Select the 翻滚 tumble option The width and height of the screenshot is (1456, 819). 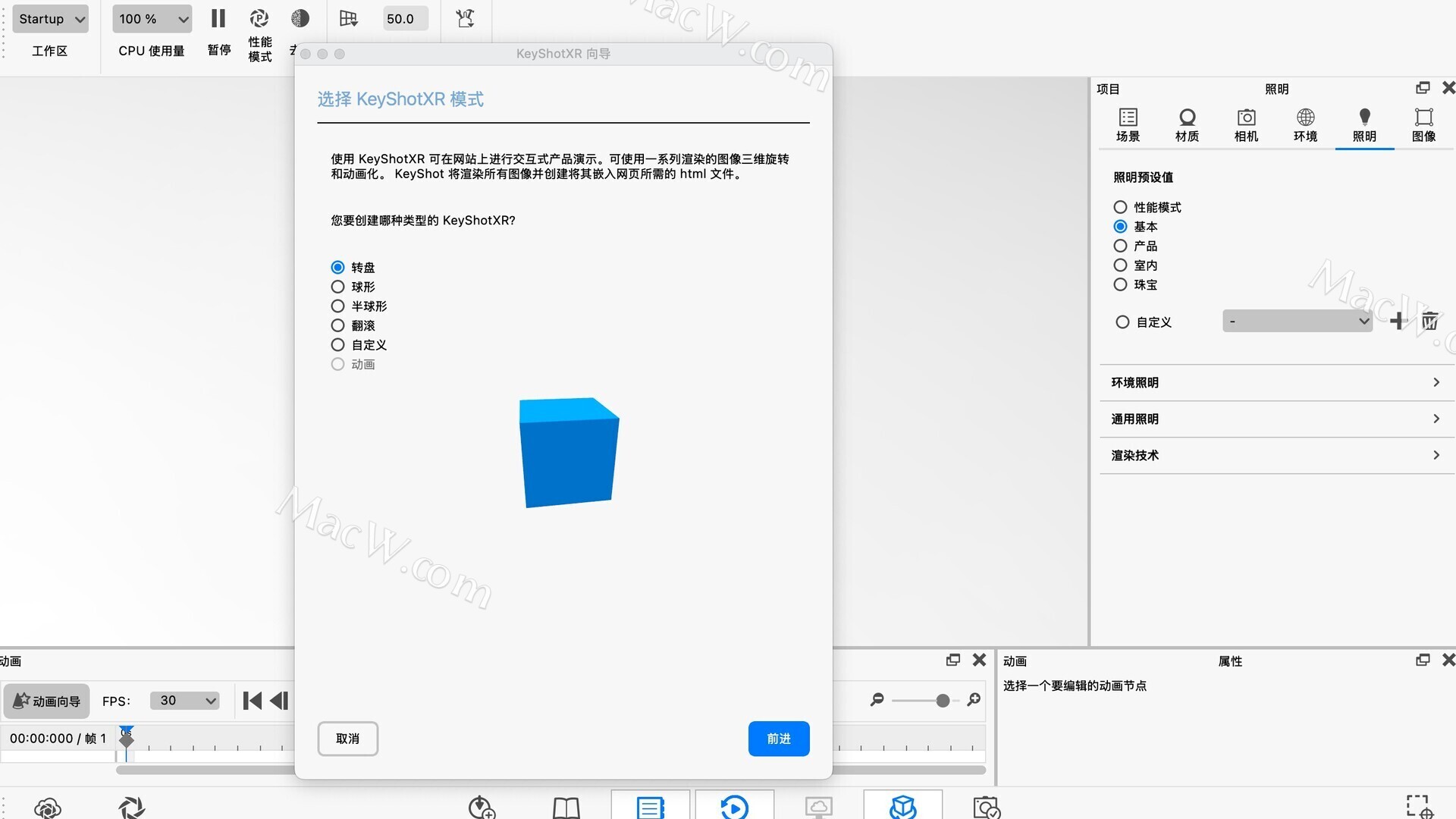(337, 325)
